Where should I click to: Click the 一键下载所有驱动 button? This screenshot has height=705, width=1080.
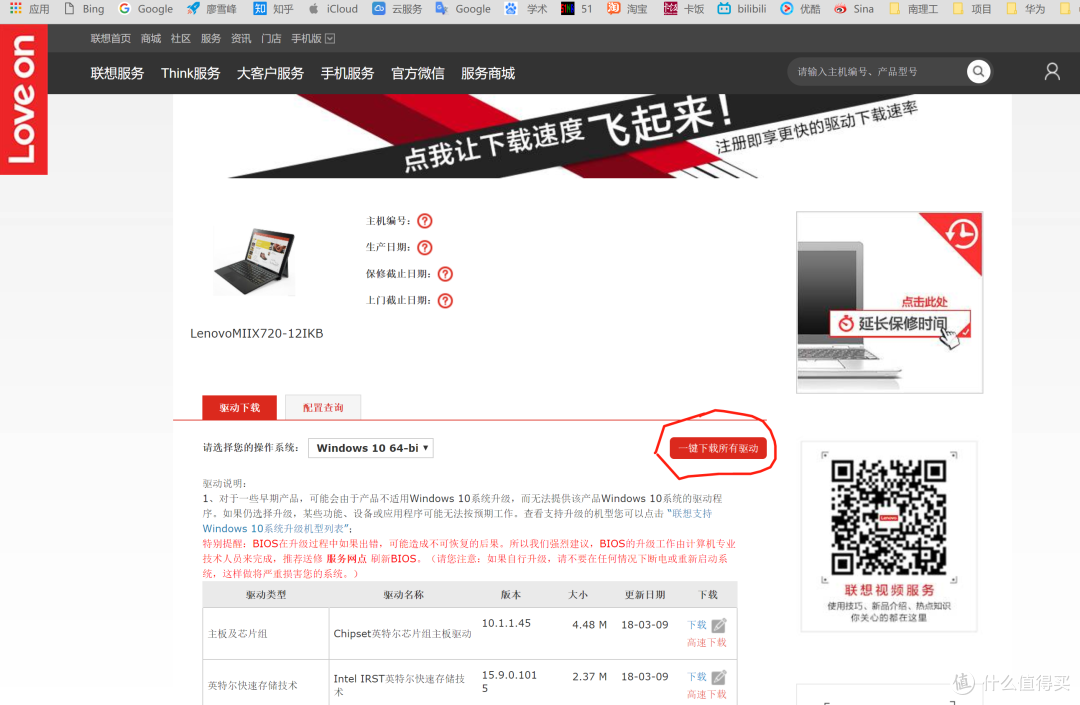click(x=718, y=448)
